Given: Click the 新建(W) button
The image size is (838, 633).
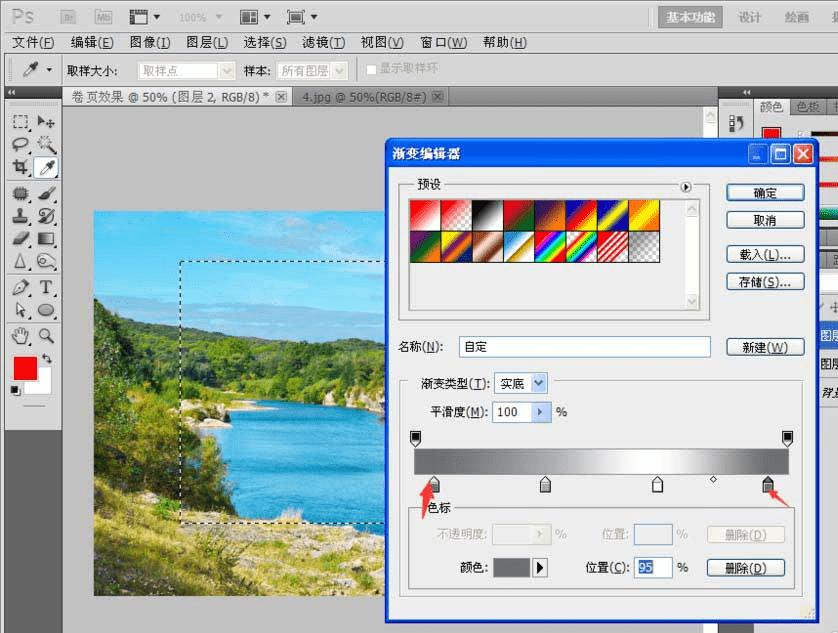Looking at the screenshot, I should (765, 348).
